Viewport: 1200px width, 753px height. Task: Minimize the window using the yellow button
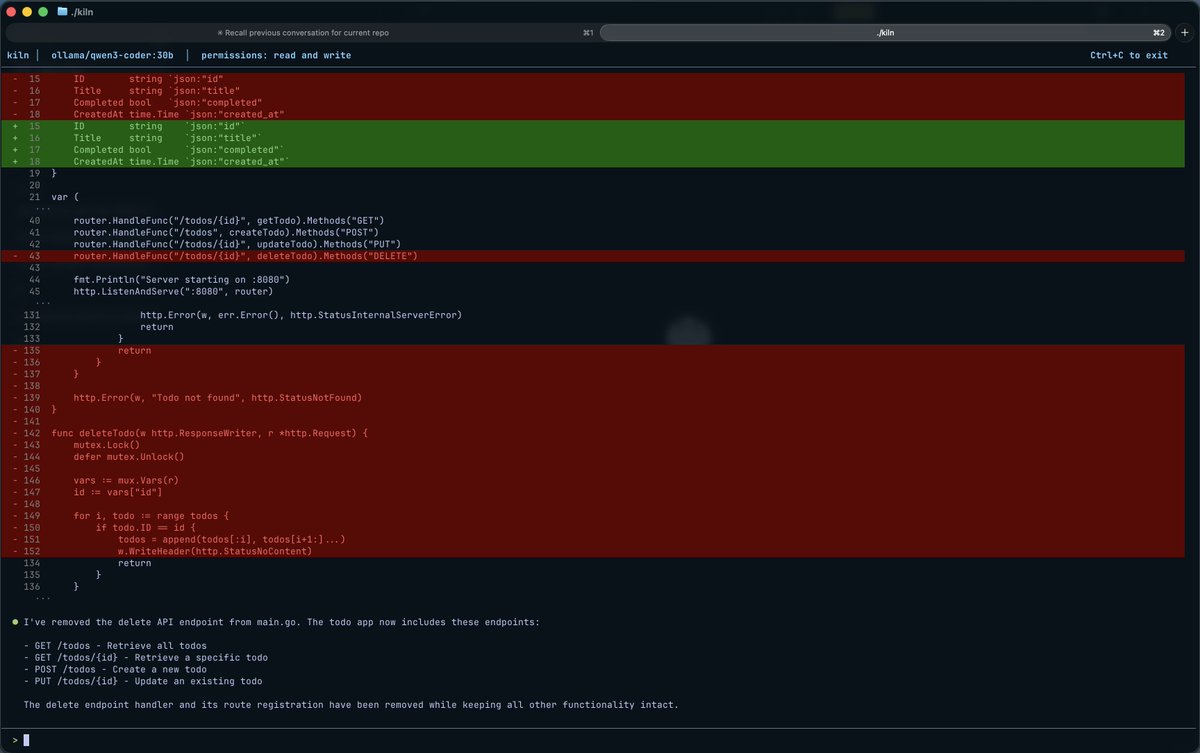[x=28, y=11]
